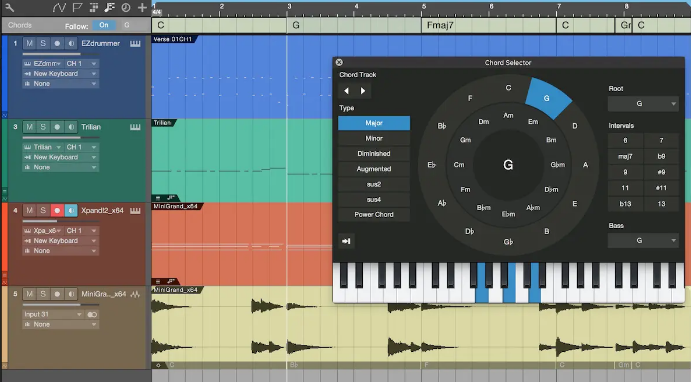Turn off chord Follow On switch
The height and width of the screenshot is (382, 691).
pyautogui.click(x=104, y=25)
